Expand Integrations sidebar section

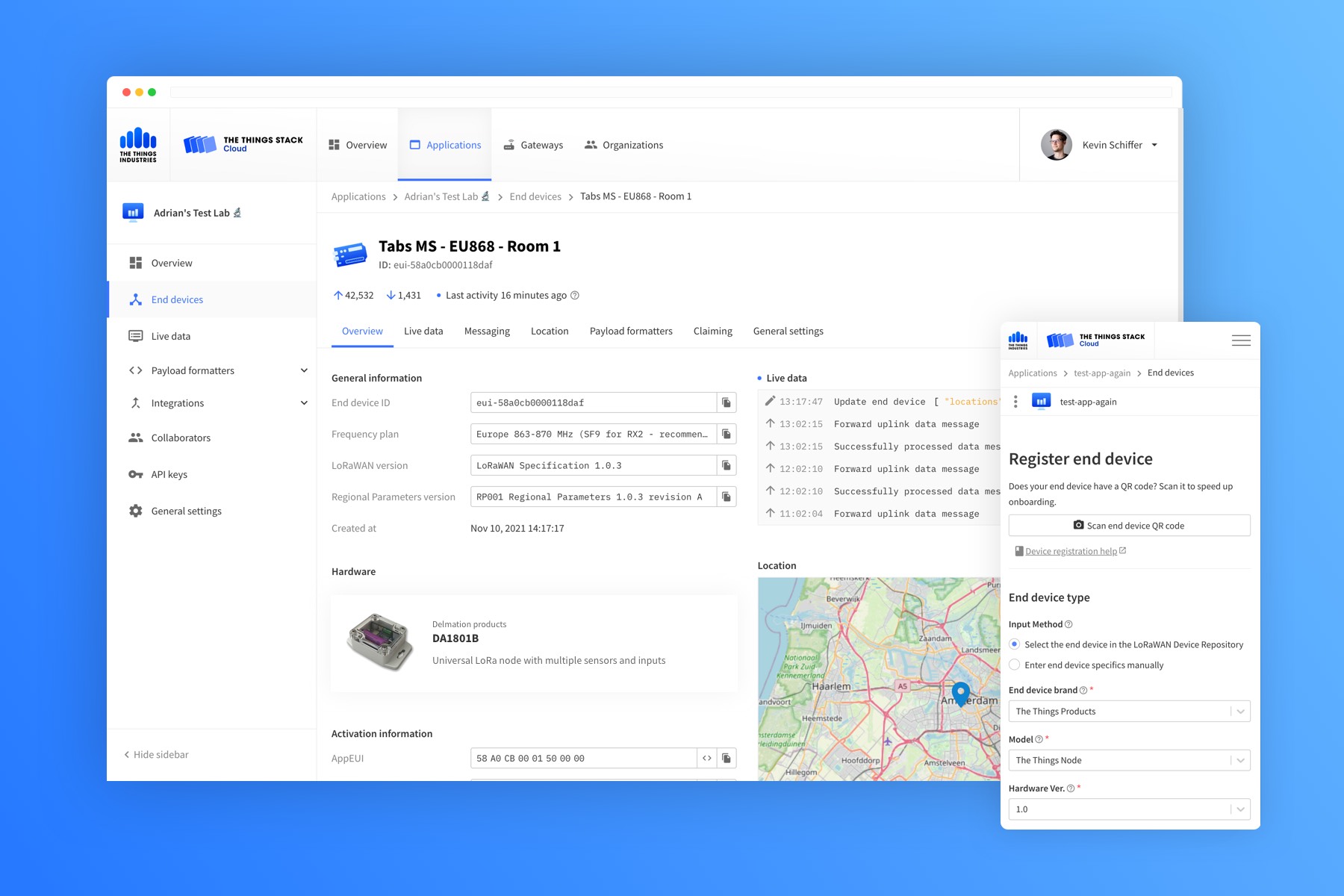click(304, 403)
